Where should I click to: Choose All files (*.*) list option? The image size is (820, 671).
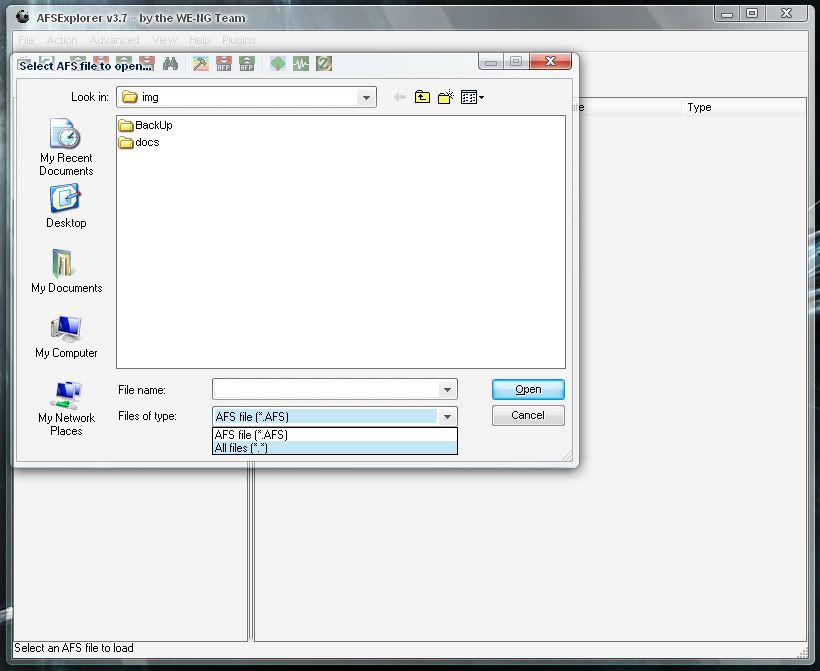tap(335, 448)
